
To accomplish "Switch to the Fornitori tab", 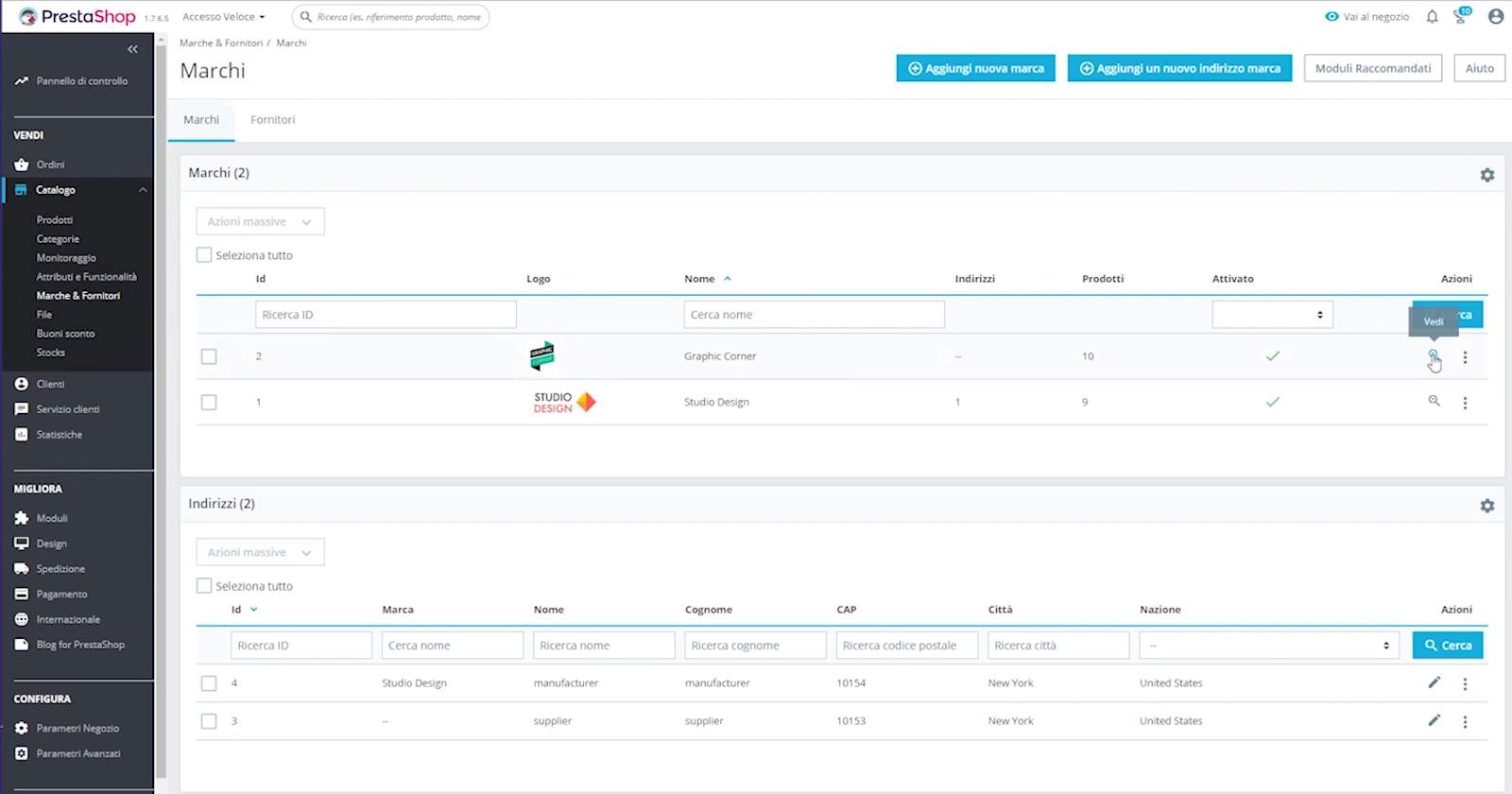I will click(x=272, y=120).
